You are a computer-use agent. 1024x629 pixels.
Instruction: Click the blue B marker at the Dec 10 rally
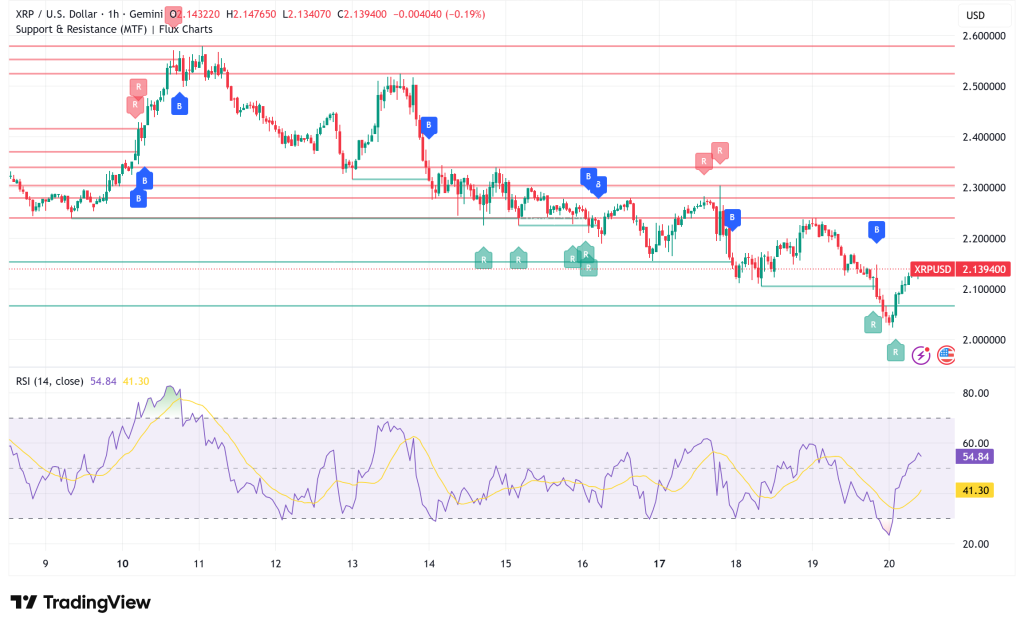point(180,104)
